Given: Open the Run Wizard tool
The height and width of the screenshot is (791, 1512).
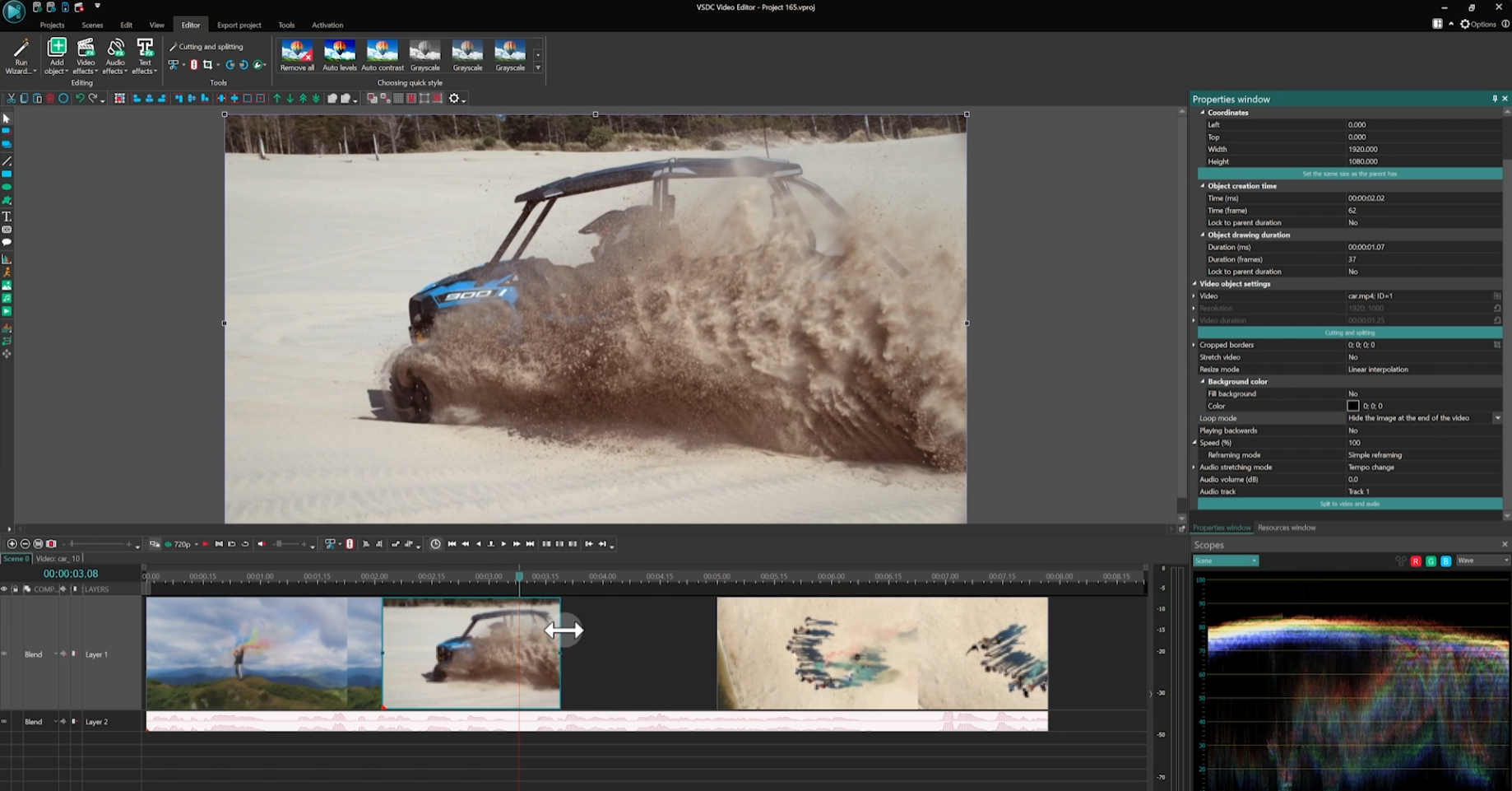Looking at the screenshot, I should [x=21, y=56].
